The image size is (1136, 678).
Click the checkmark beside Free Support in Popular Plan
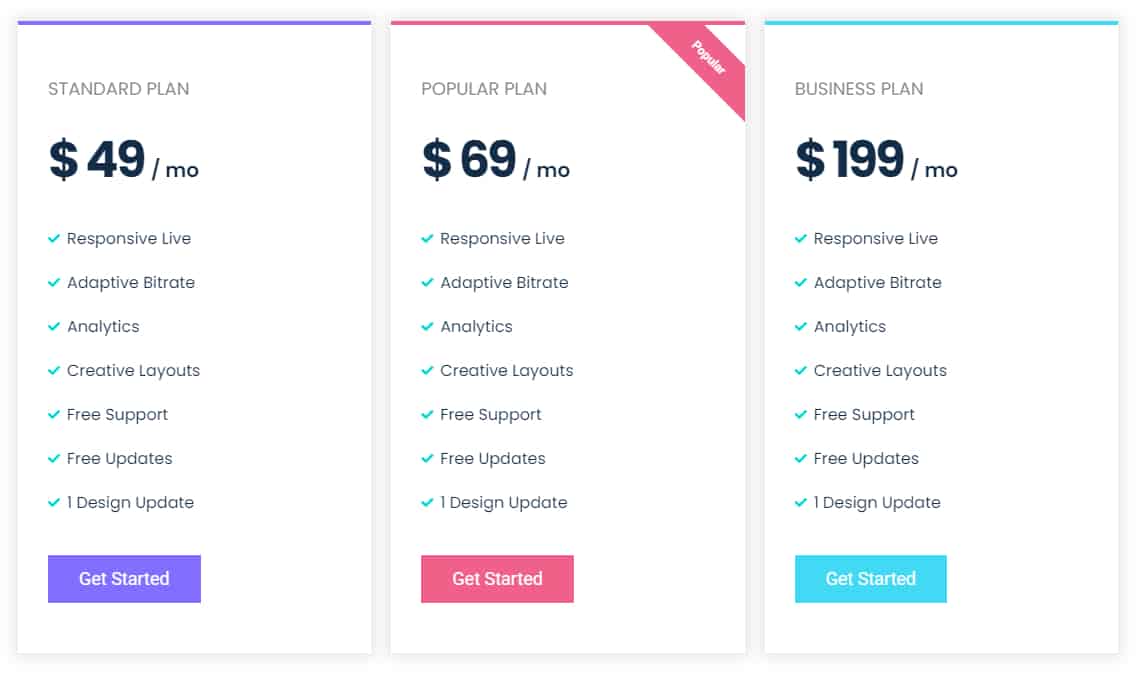coord(427,414)
